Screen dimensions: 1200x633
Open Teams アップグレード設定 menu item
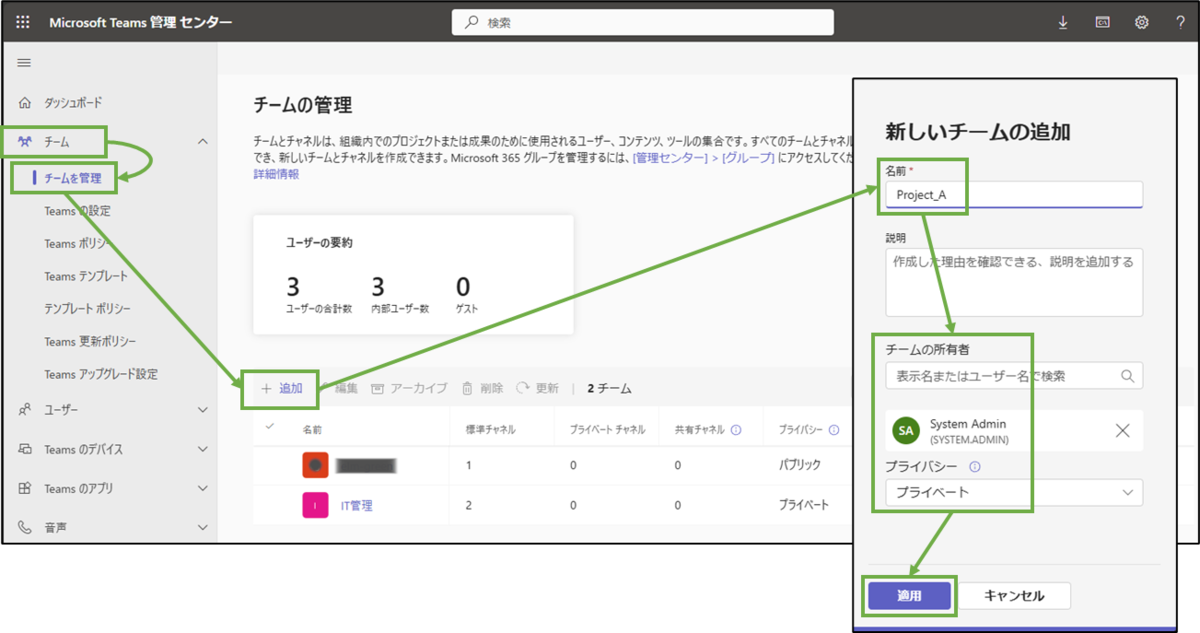(101, 374)
